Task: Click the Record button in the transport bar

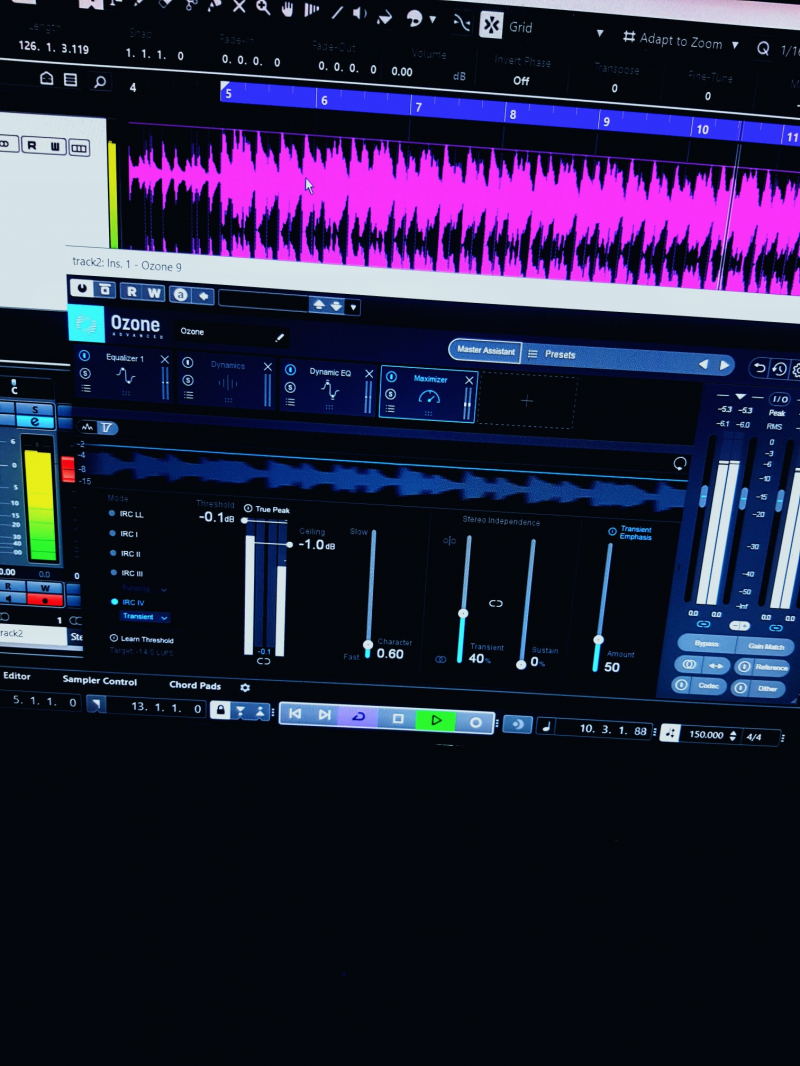Action: pos(476,721)
